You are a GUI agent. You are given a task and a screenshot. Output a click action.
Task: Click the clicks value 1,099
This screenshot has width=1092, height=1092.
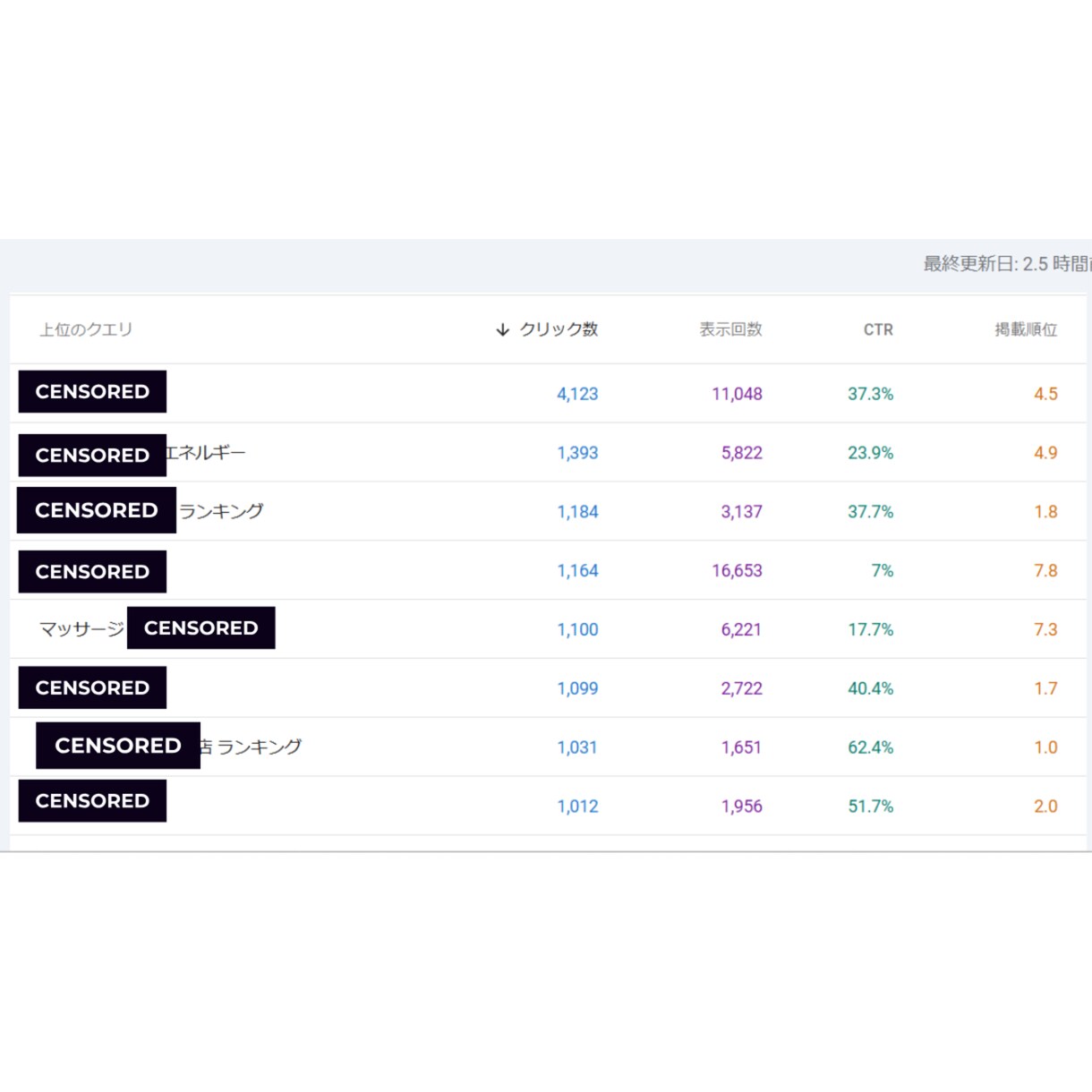pyautogui.click(x=577, y=689)
